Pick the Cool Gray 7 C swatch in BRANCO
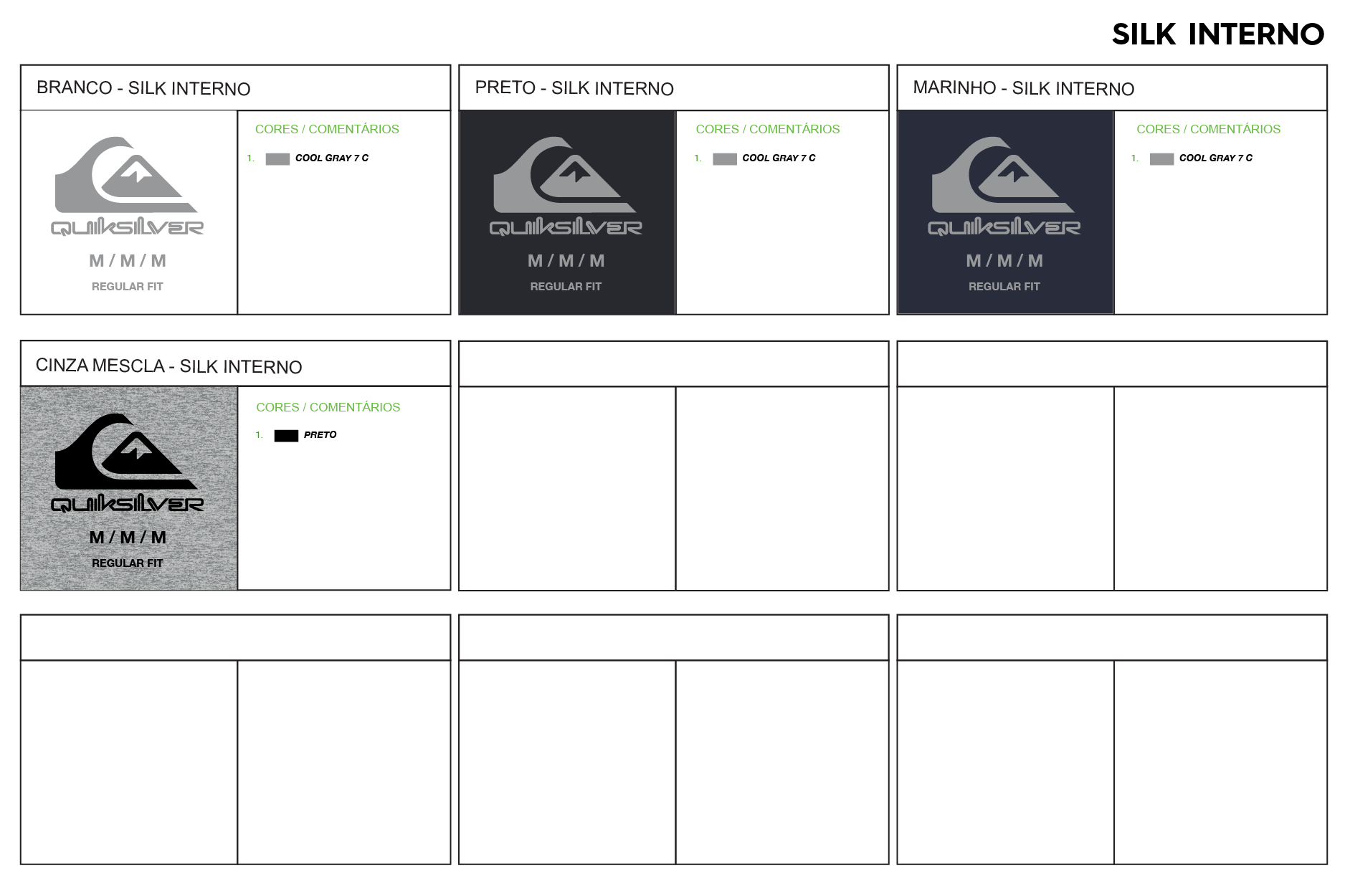The width and height of the screenshot is (1345, 896). pos(277,159)
